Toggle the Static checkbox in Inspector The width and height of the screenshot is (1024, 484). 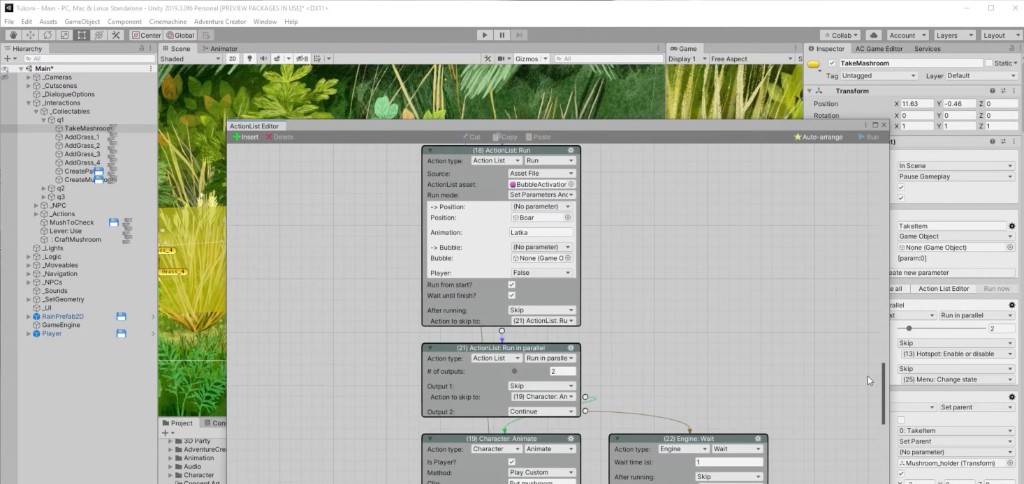pyautogui.click(x=988, y=63)
